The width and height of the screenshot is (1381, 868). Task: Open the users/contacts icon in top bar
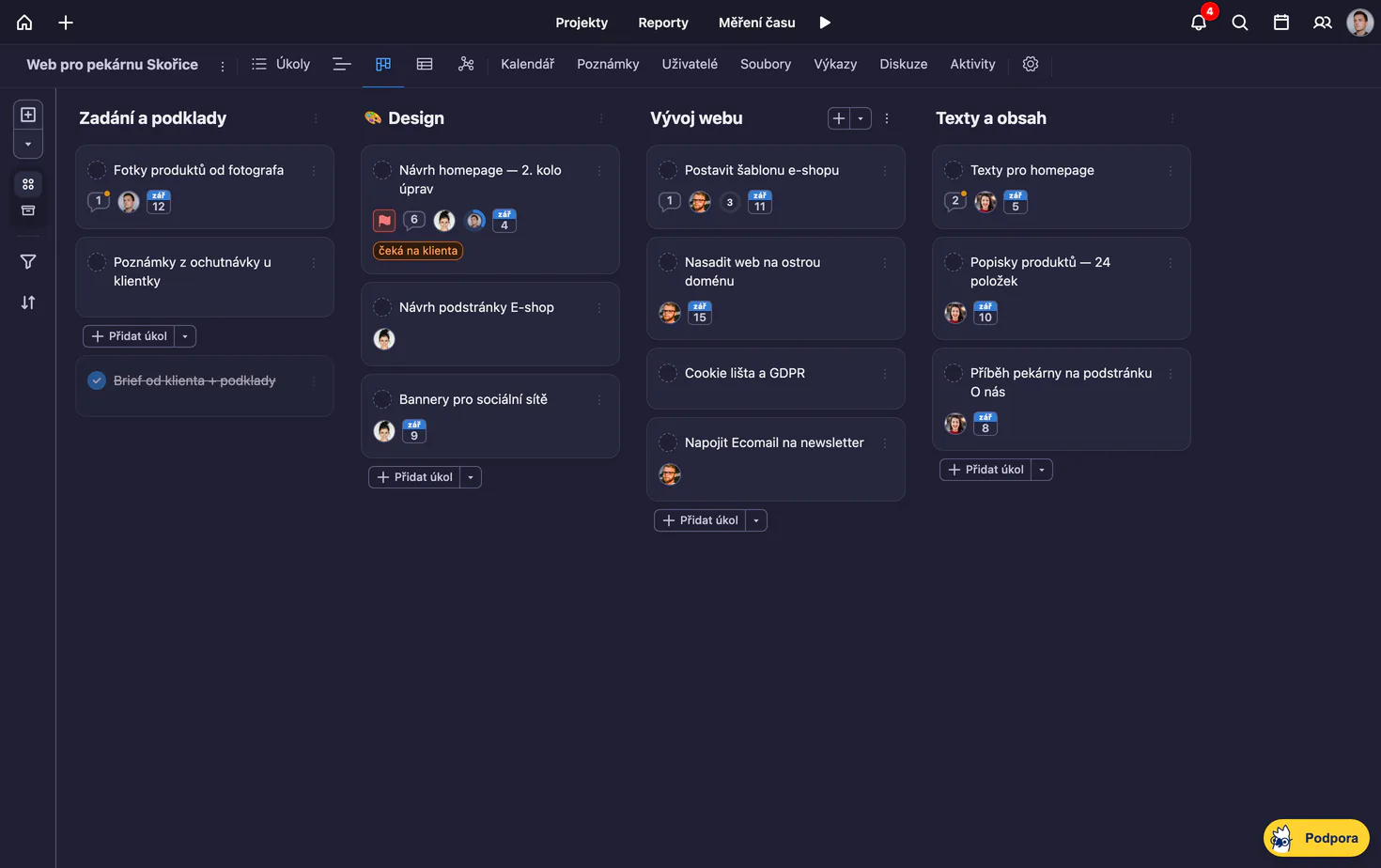click(x=1323, y=23)
